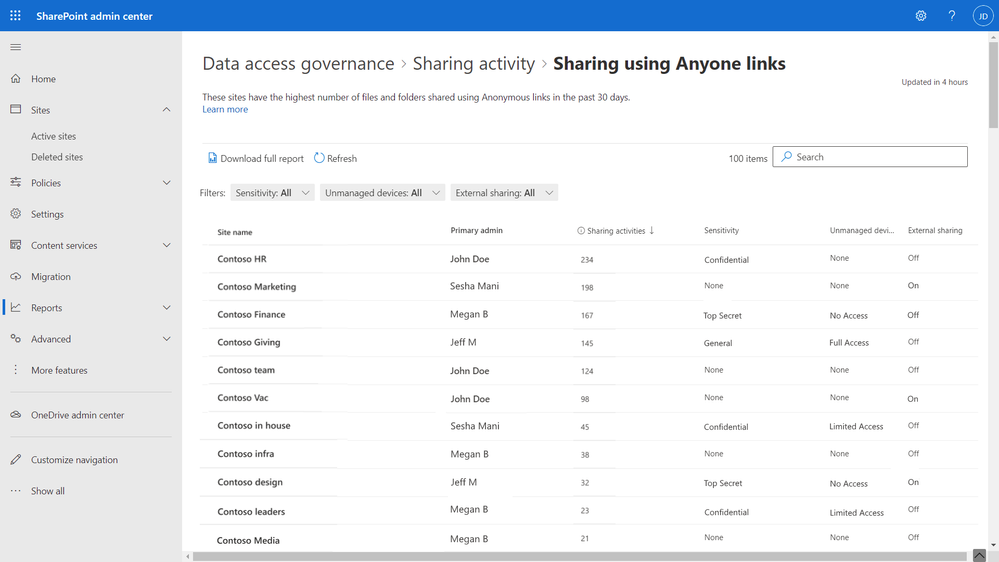Click the OneDrive admin center cloud icon
This screenshot has height=562, width=999.
(16, 414)
